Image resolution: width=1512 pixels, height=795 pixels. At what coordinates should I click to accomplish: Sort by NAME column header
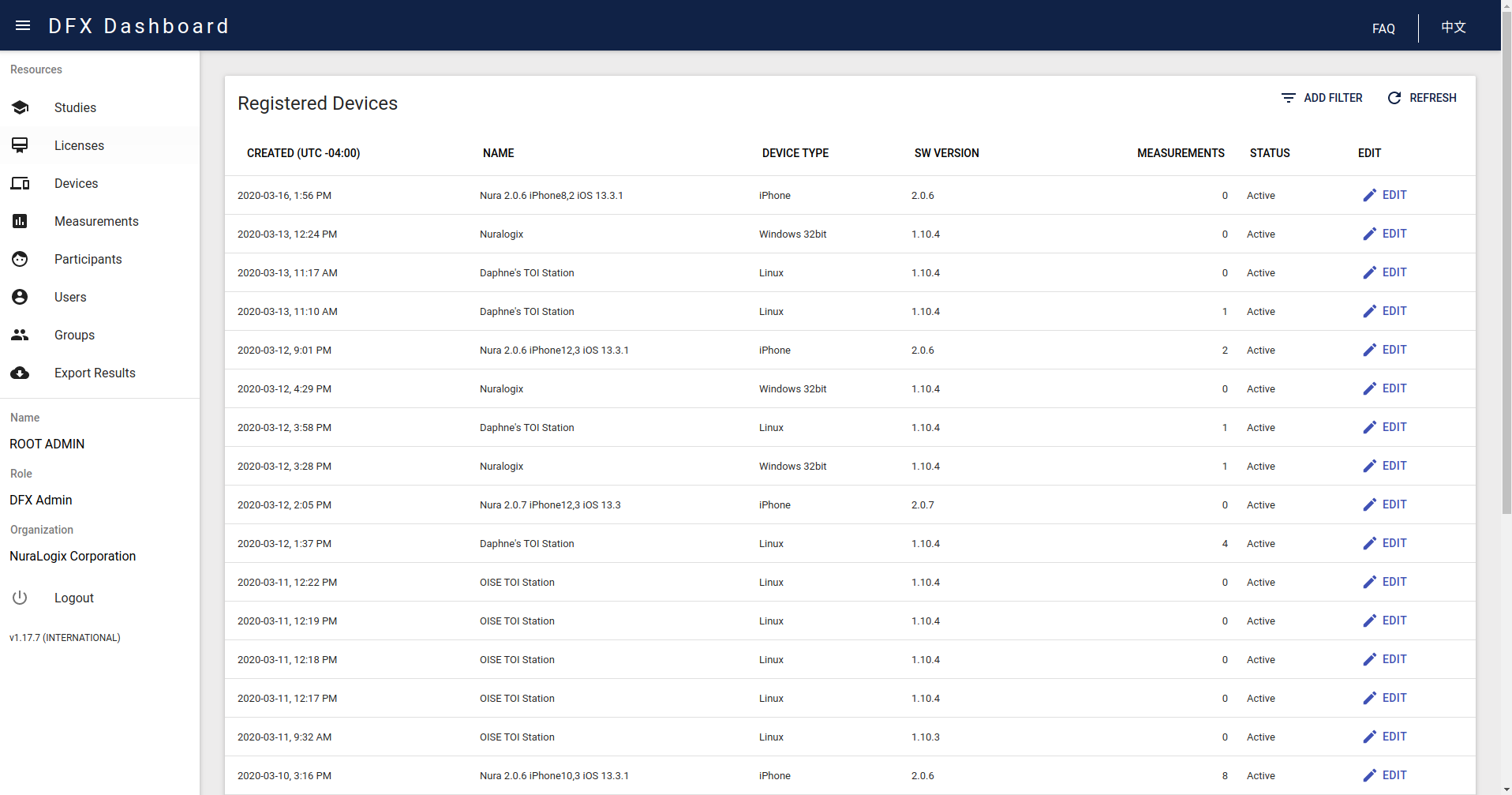[x=498, y=153]
